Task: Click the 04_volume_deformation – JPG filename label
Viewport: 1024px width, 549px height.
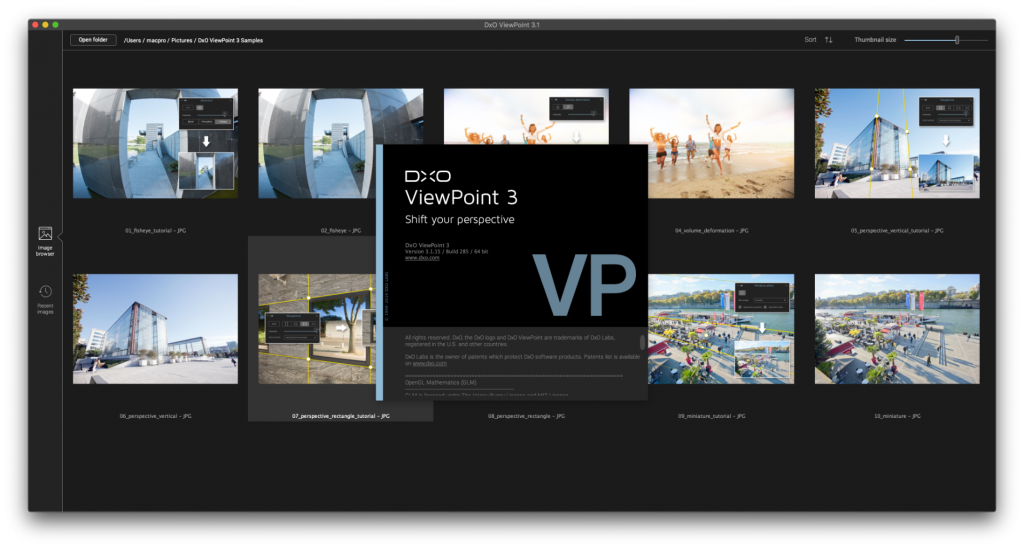Action: click(x=712, y=230)
